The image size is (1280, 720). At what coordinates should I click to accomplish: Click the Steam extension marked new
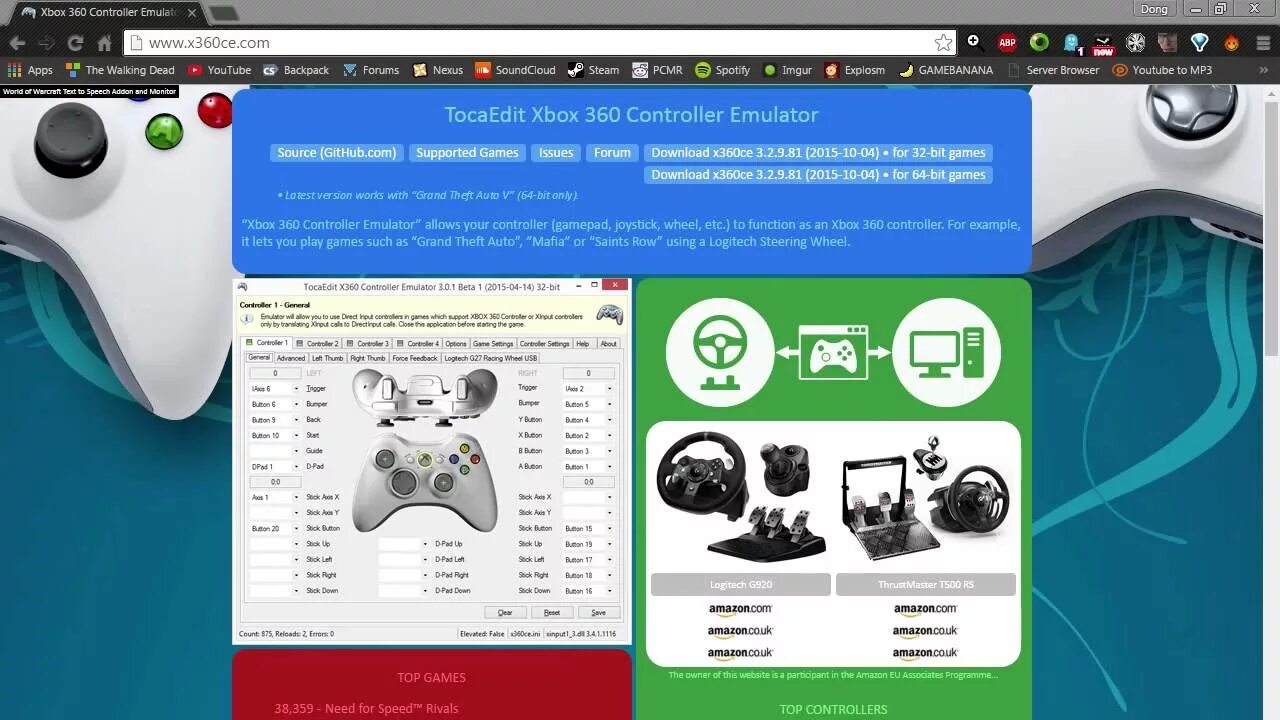tap(1103, 42)
